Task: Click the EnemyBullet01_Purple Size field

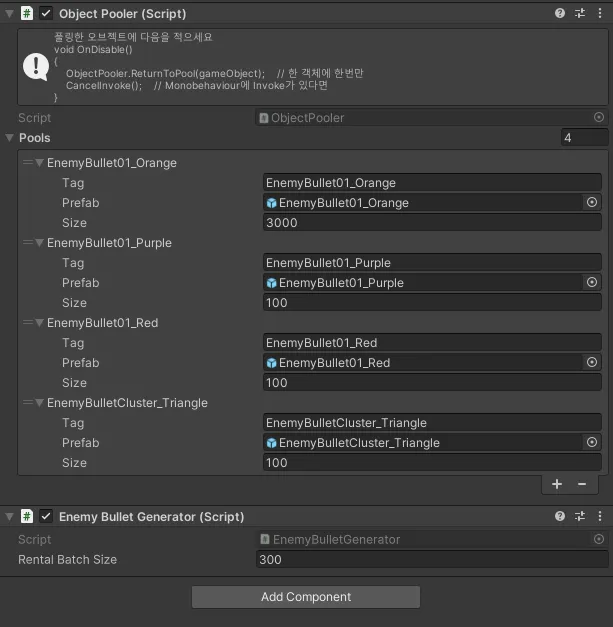Action: (x=432, y=303)
